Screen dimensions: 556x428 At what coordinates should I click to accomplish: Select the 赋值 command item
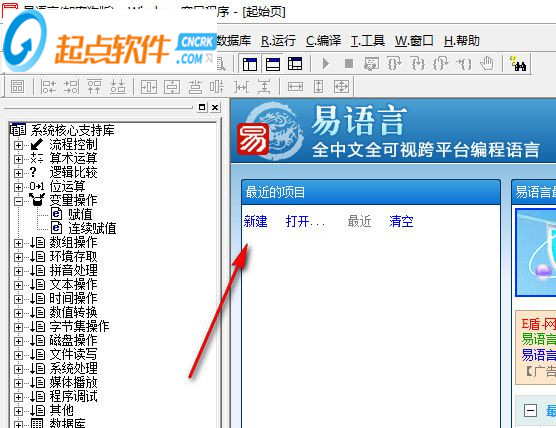coord(80,215)
